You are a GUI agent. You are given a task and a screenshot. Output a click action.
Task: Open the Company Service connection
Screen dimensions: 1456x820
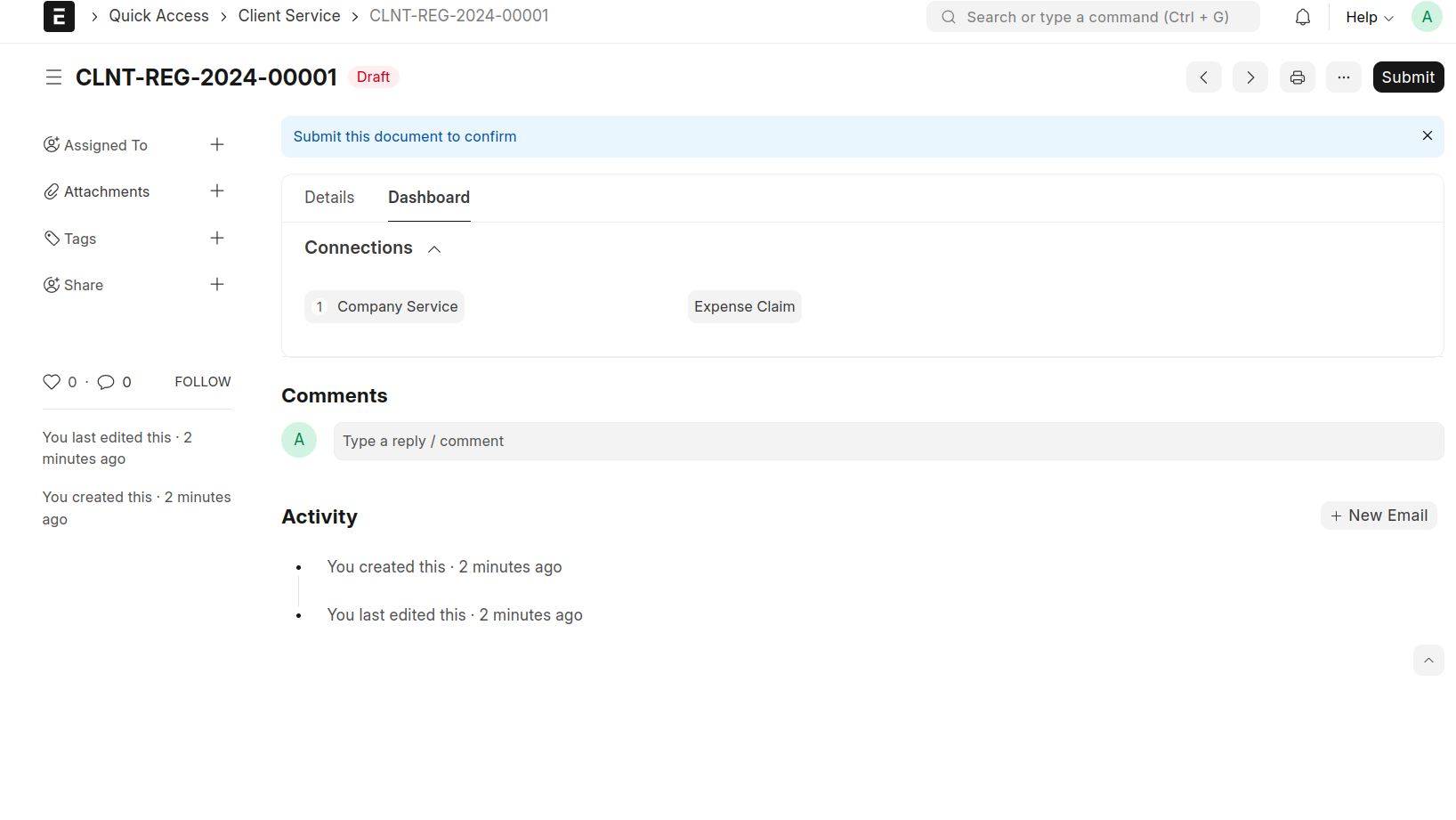pos(397,306)
